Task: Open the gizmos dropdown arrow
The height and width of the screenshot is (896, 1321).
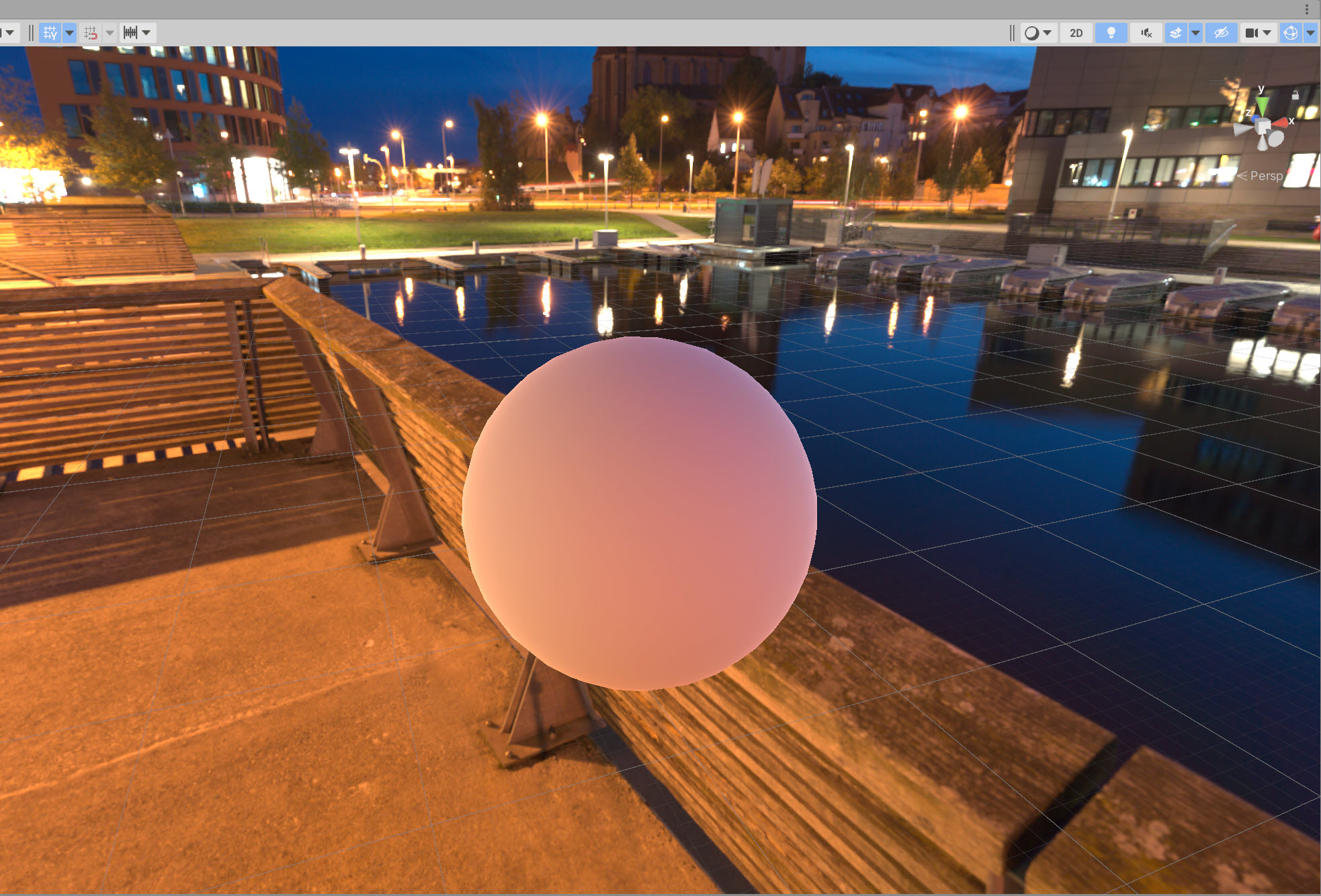Action: [1310, 32]
